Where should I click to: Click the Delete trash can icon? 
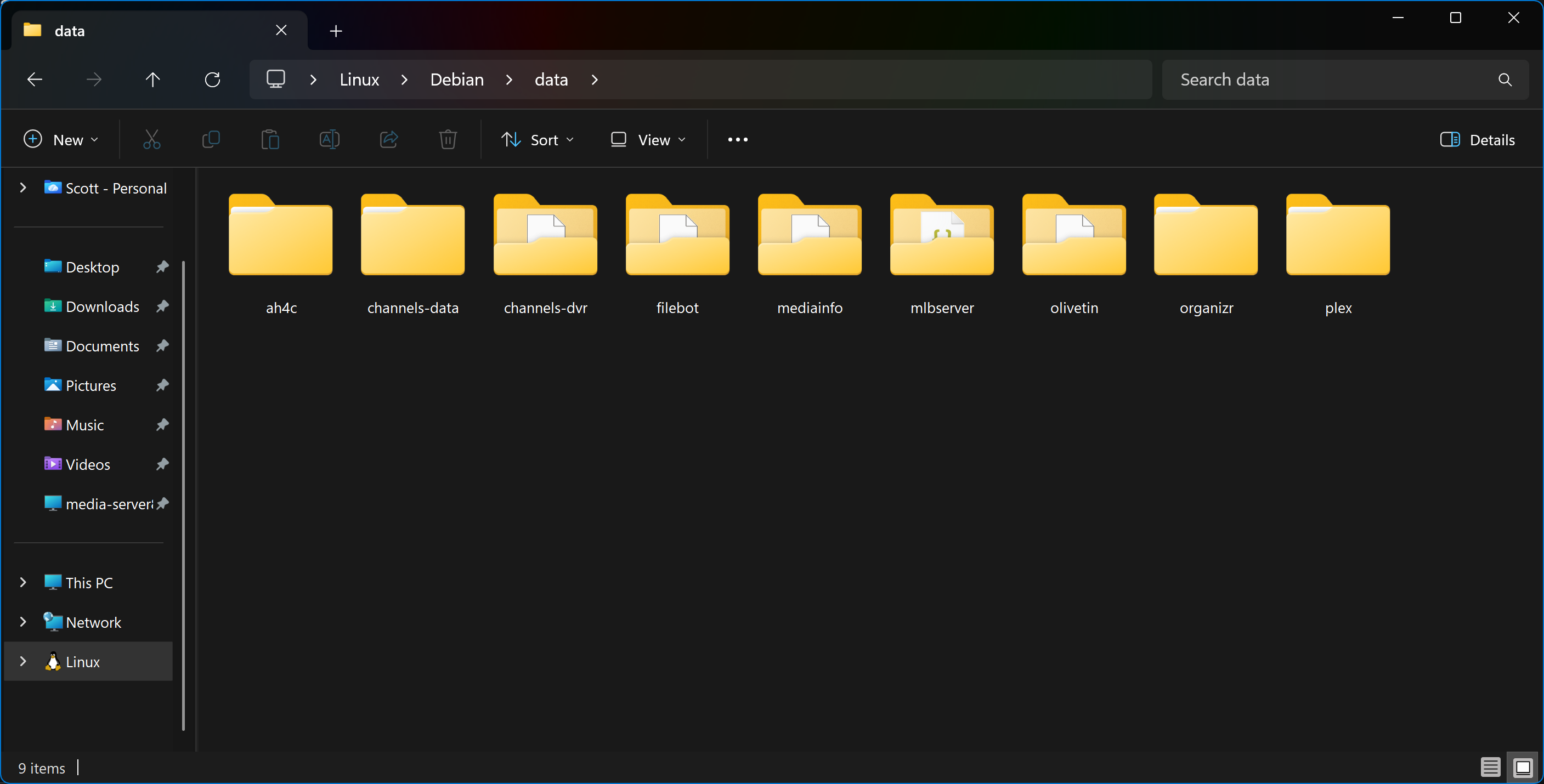(448, 140)
